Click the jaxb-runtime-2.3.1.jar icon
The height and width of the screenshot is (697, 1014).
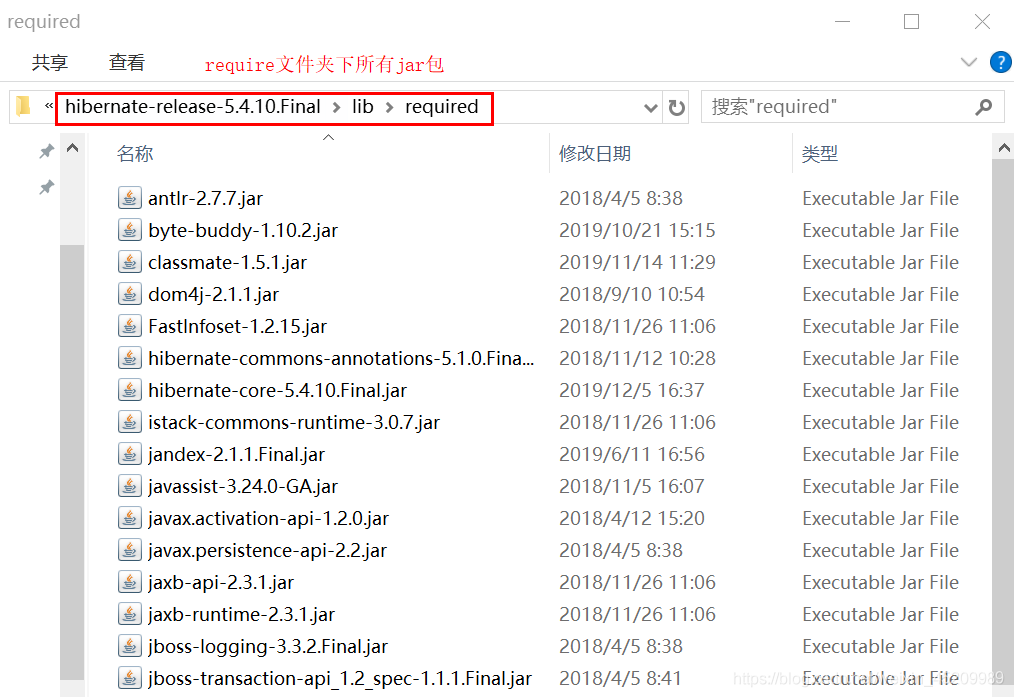tap(129, 614)
